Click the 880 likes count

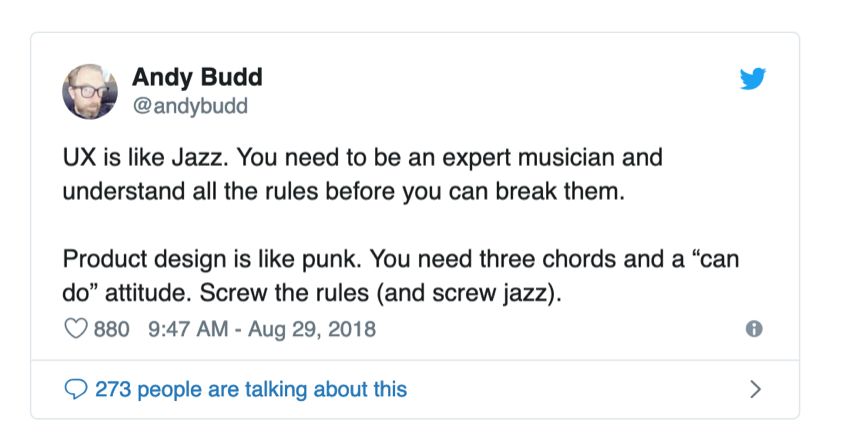(x=111, y=328)
